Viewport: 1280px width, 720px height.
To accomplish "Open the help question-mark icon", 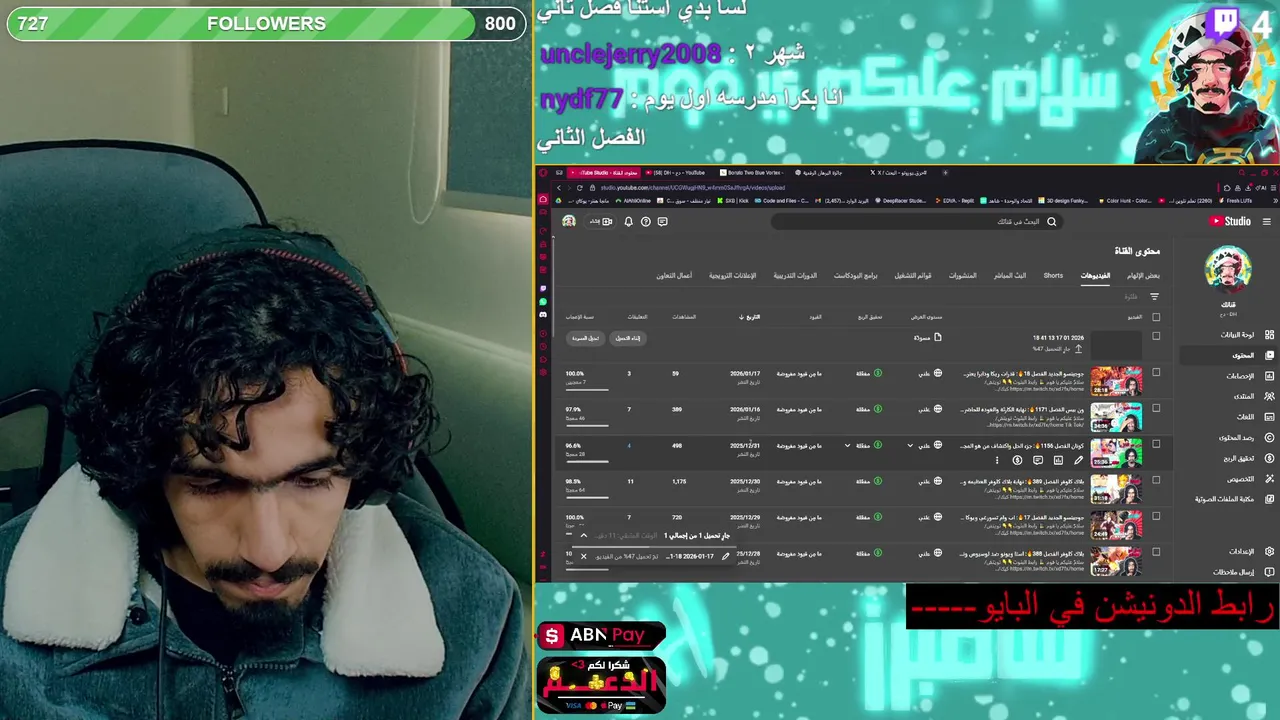I will (x=646, y=222).
